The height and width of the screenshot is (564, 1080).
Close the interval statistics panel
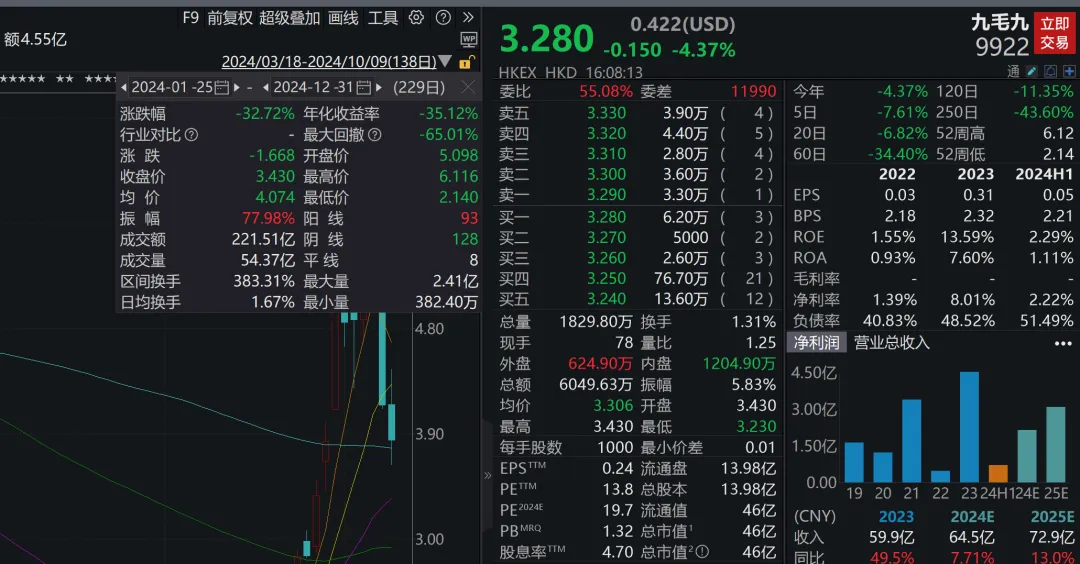pyautogui.click(x=468, y=87)
